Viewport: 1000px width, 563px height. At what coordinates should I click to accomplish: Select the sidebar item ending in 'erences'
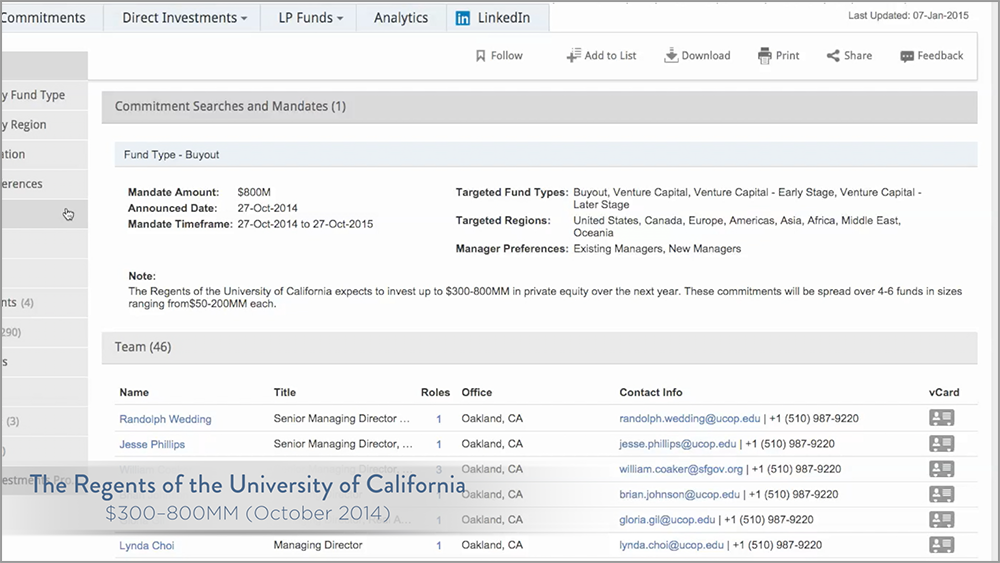coord(43,184)
